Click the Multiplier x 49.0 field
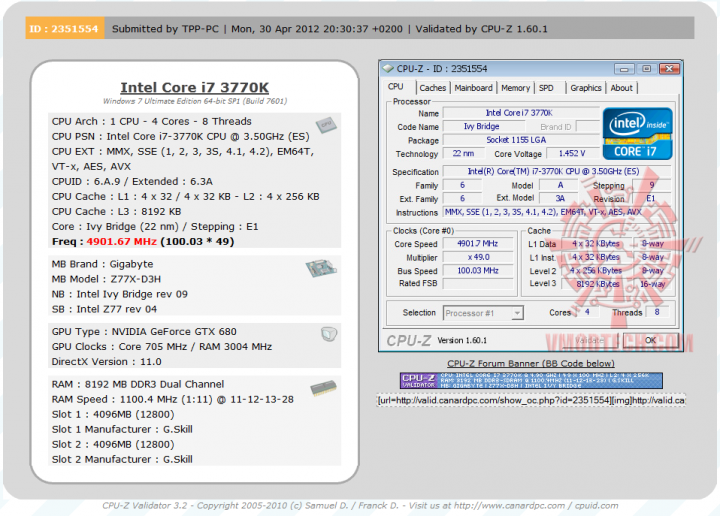Viewport: 720px width, 516px height. (478, 257)
